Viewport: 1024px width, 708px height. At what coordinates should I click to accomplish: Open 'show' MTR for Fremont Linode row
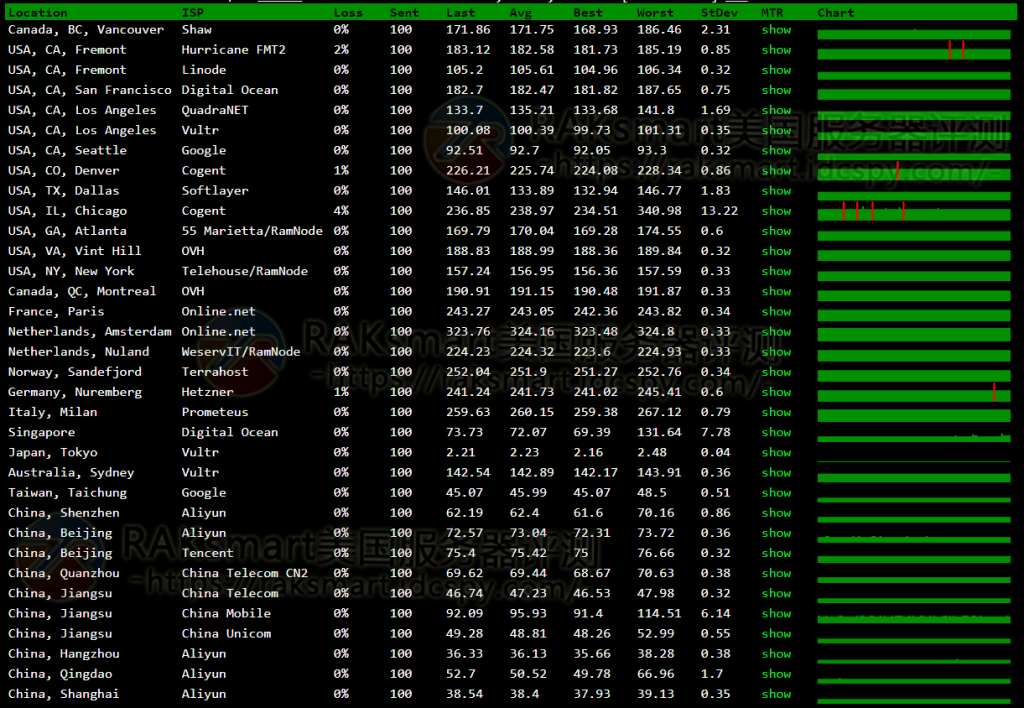pos(776,70)
